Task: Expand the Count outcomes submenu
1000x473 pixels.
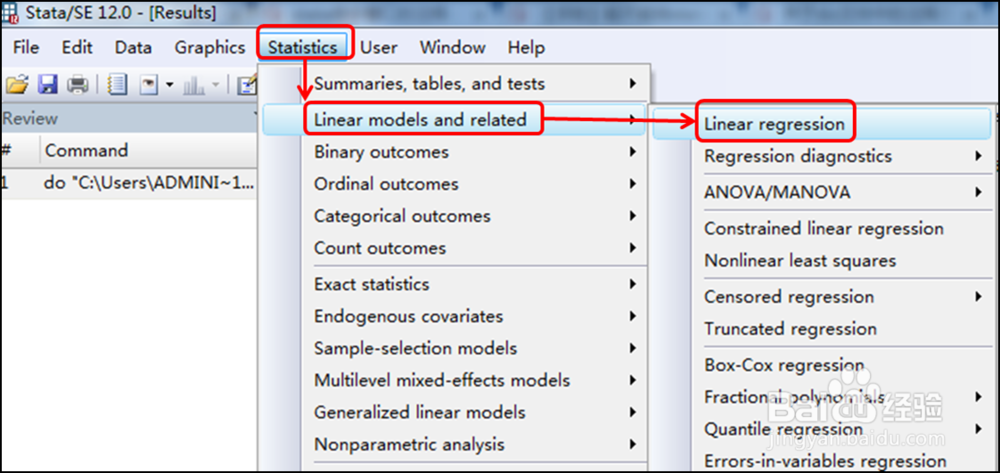Action: coord(455,248)
